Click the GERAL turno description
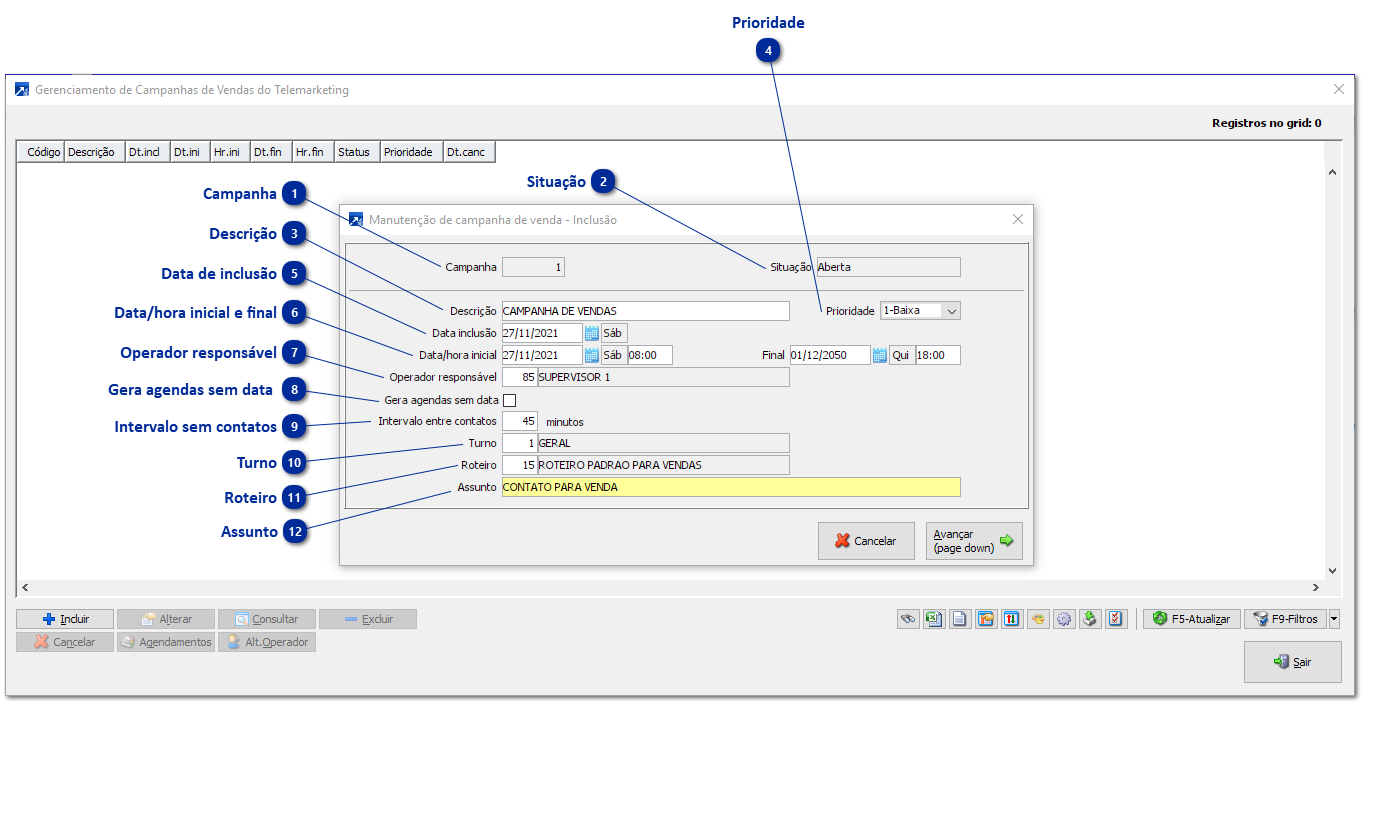Screen dimensions: 1396x827 coord(663,443)
